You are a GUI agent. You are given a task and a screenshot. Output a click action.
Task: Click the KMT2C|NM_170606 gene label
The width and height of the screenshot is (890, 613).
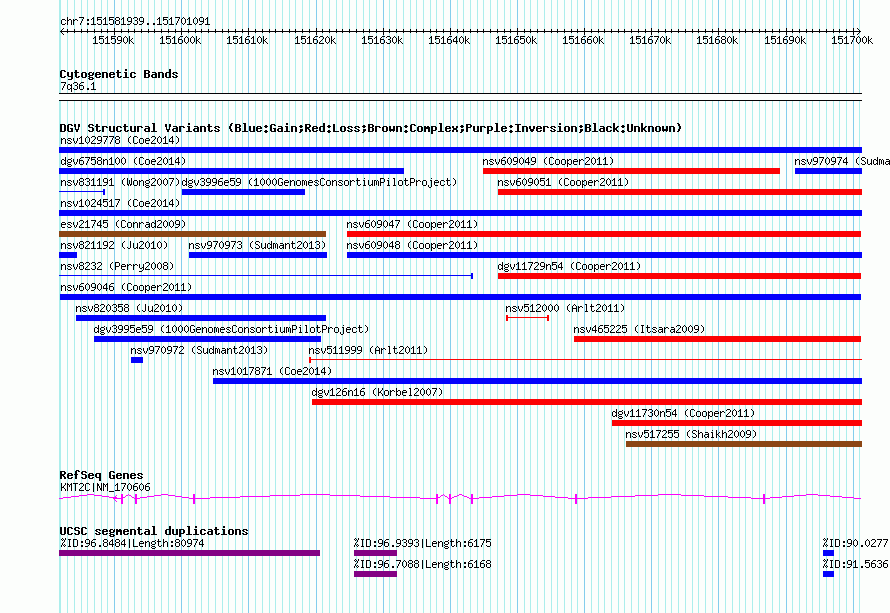[x=105, y=487]
